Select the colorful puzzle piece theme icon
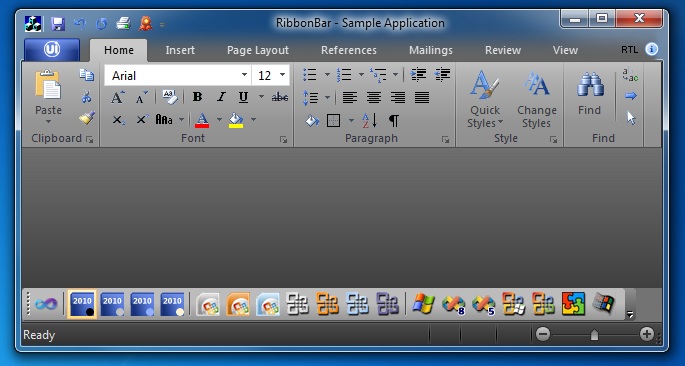Screen dimensions: 685x366 pos(573,304)
